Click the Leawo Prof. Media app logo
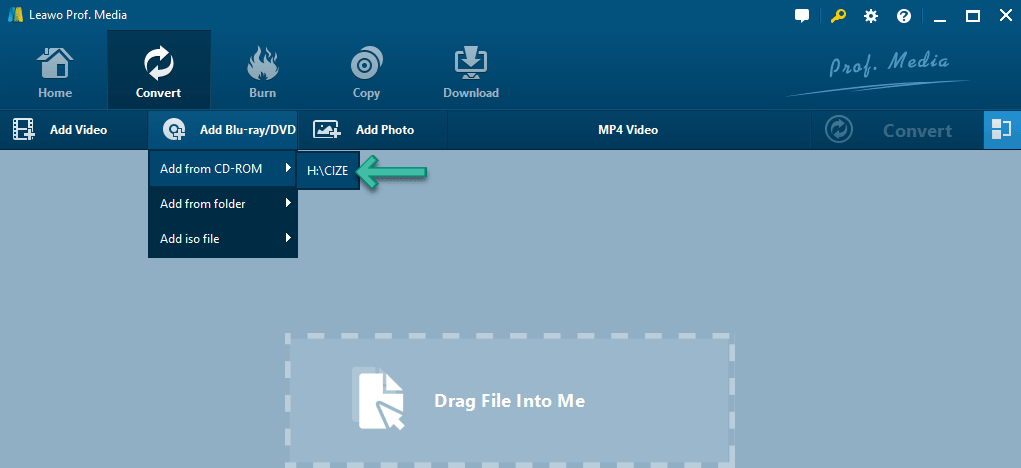 point(16,15)
